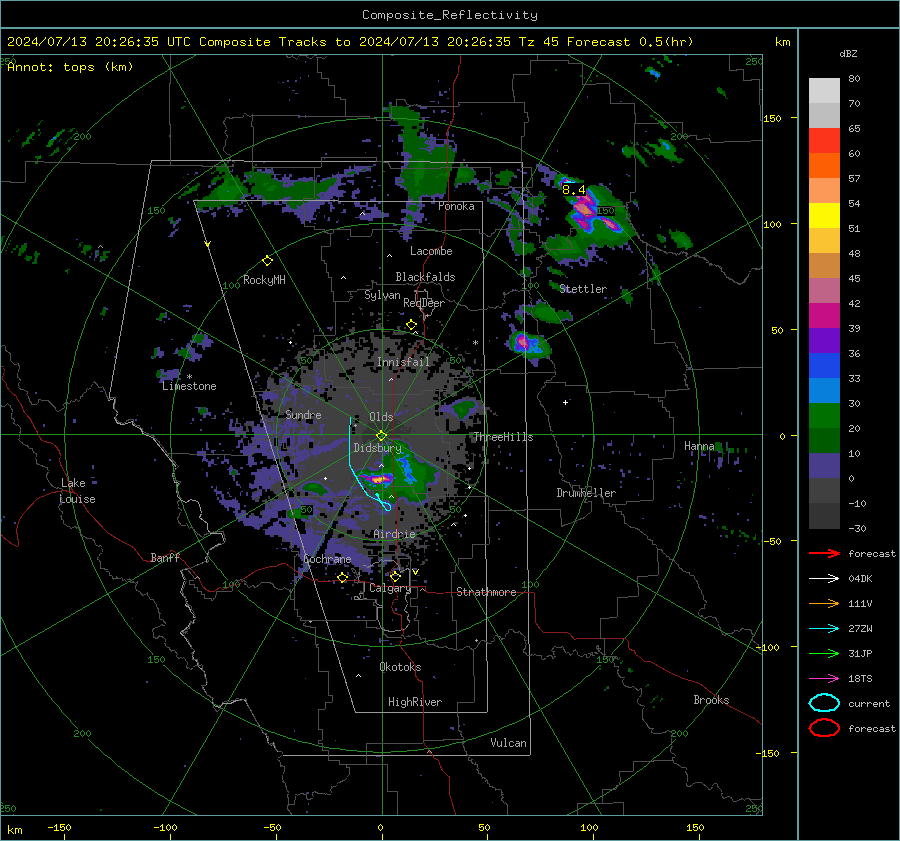
Task: Click the Banff label
Action: pos(165,557)
